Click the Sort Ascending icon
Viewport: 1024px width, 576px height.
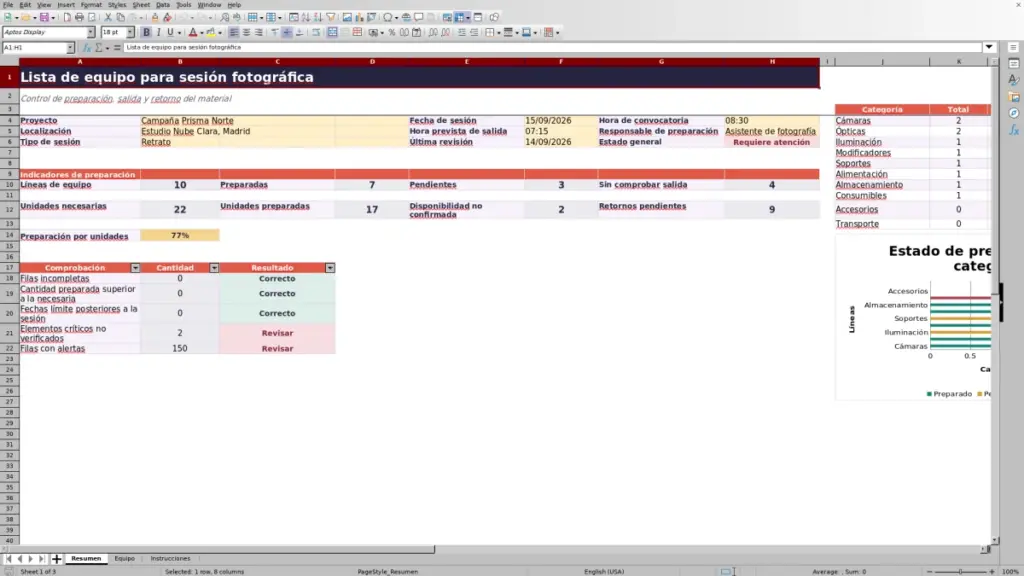(306, 18)
